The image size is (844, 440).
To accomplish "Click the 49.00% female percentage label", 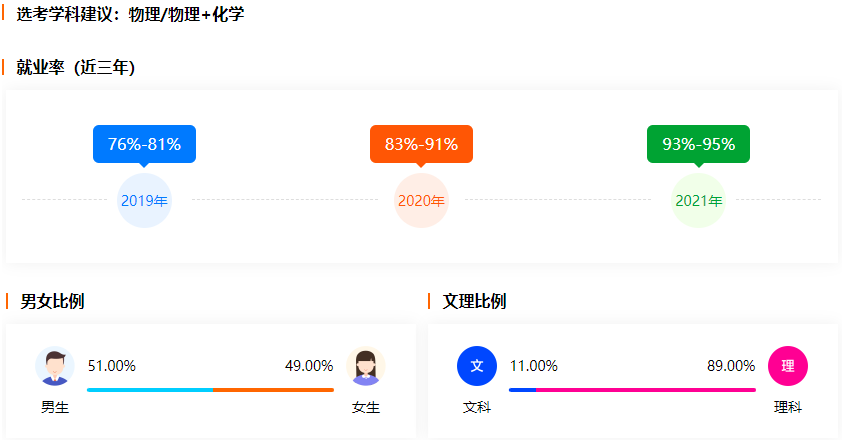I will (x=309, y=366).
